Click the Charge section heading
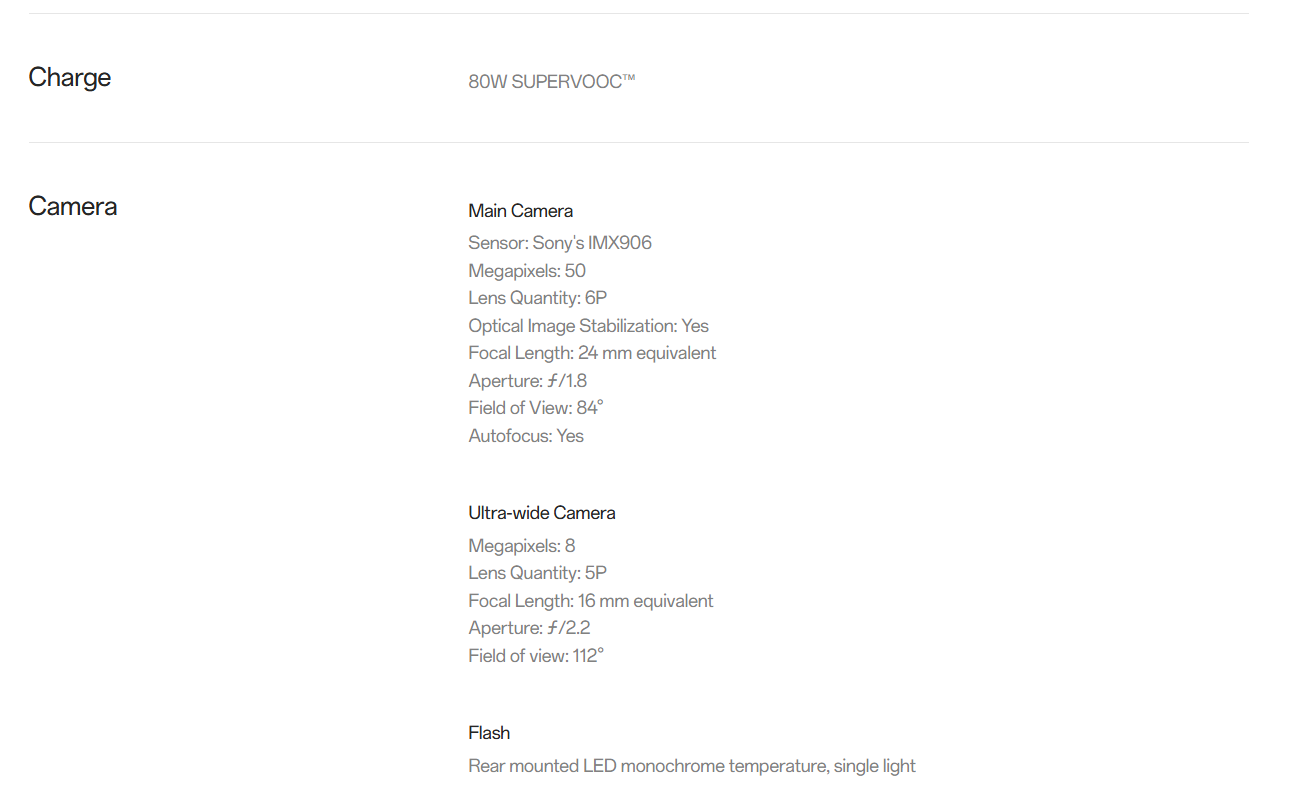The height and width of the screenshot is (808, 1291). 70,78
